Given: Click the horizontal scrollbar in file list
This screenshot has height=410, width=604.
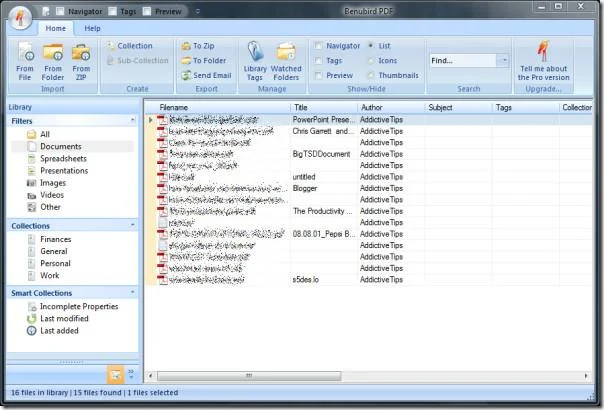Looking at the screenshot, I should [x=249, y=376].
